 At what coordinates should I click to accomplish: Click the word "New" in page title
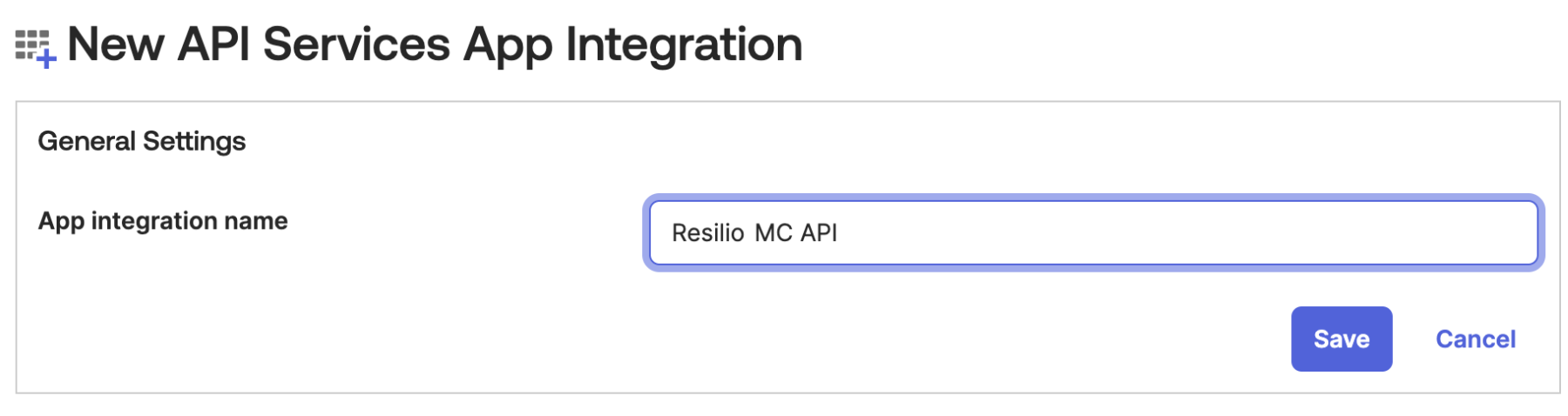pos(115,44)
